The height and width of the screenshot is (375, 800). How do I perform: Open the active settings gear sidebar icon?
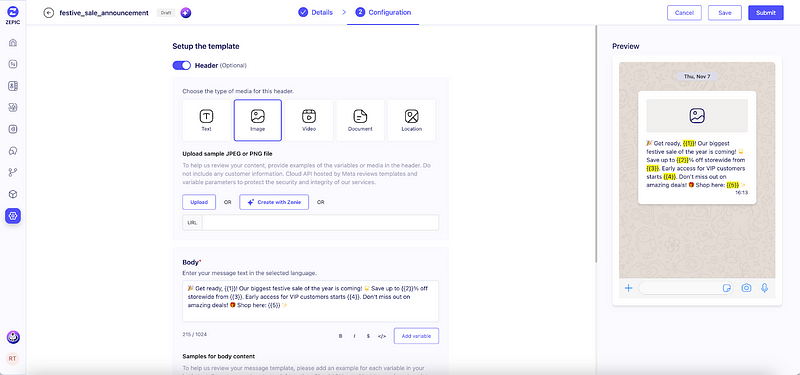[x=13, y=216]
